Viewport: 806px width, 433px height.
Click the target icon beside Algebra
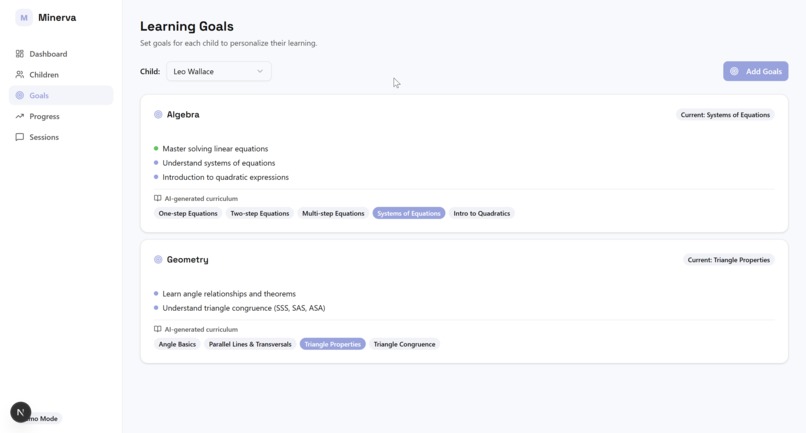pos(158,115)
